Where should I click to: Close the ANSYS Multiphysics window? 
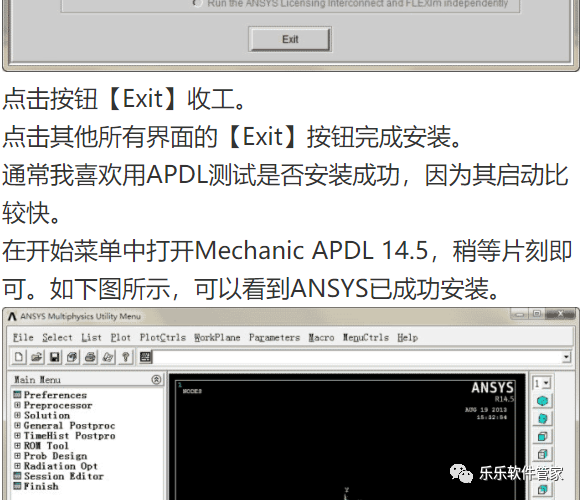tap(560, 314)
